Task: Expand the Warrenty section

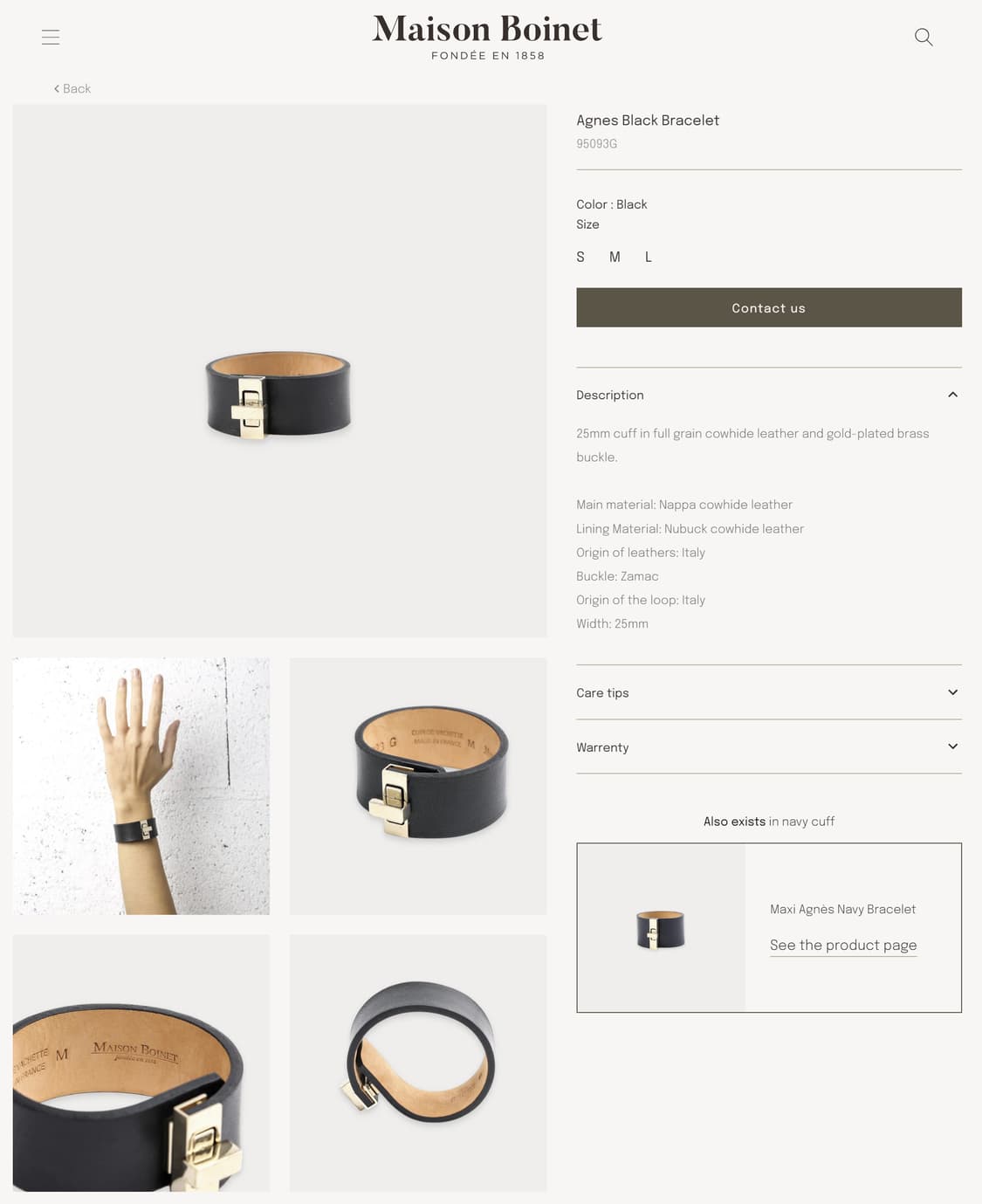Action: click(769, 746)
